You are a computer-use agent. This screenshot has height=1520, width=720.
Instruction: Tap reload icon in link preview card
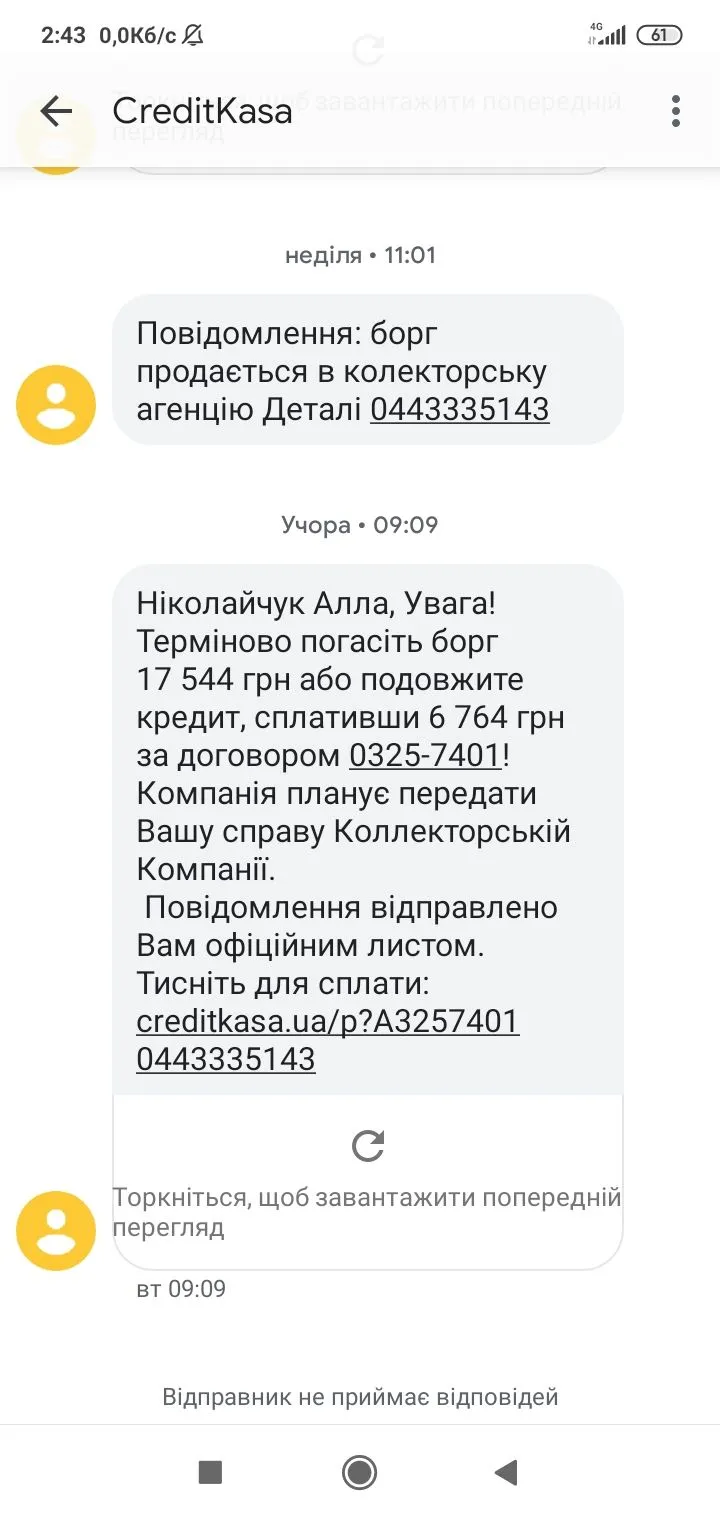(368, 1146)
